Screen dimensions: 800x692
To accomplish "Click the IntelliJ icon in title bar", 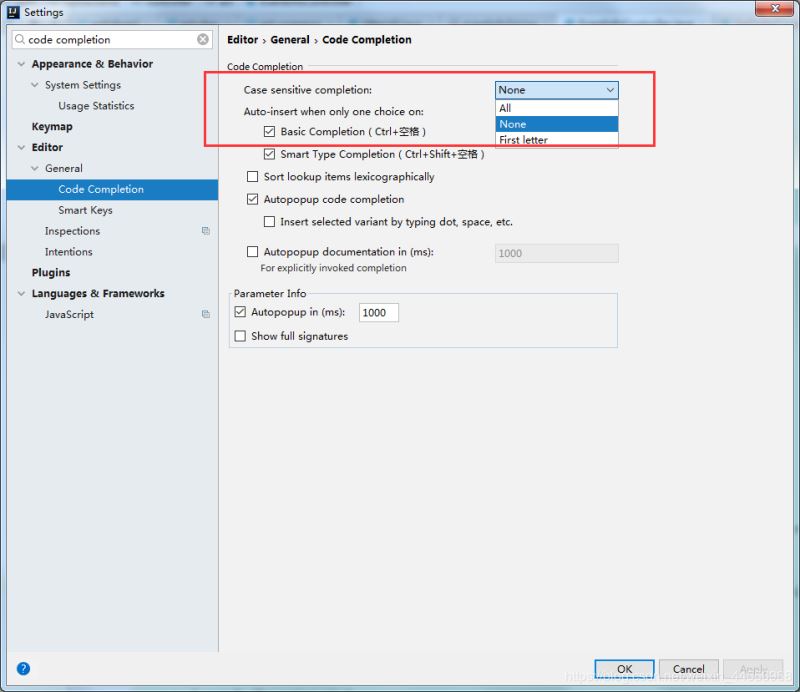I will (x=13, y=12).
